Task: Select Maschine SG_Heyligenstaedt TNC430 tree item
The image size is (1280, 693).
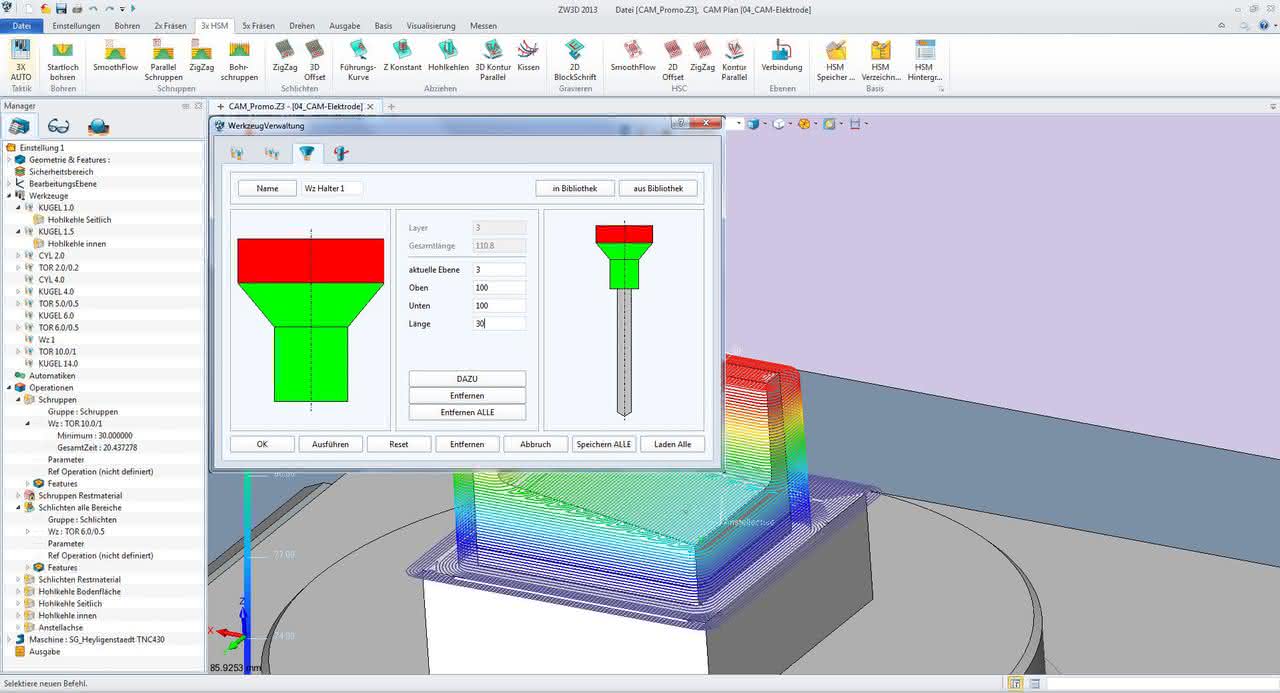Action: point(97,640)
